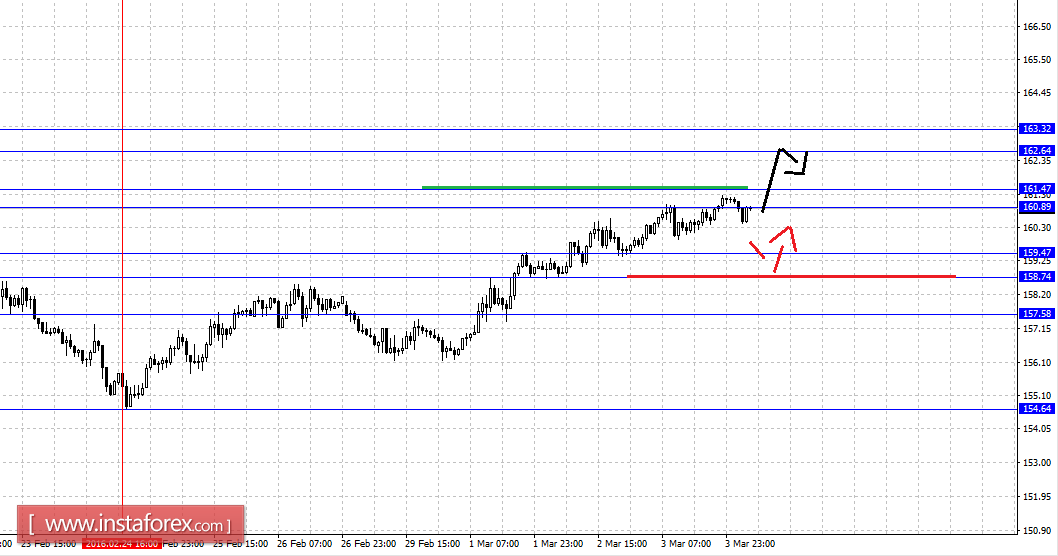Click the 156.10 price axis value

coord(1037,362)
